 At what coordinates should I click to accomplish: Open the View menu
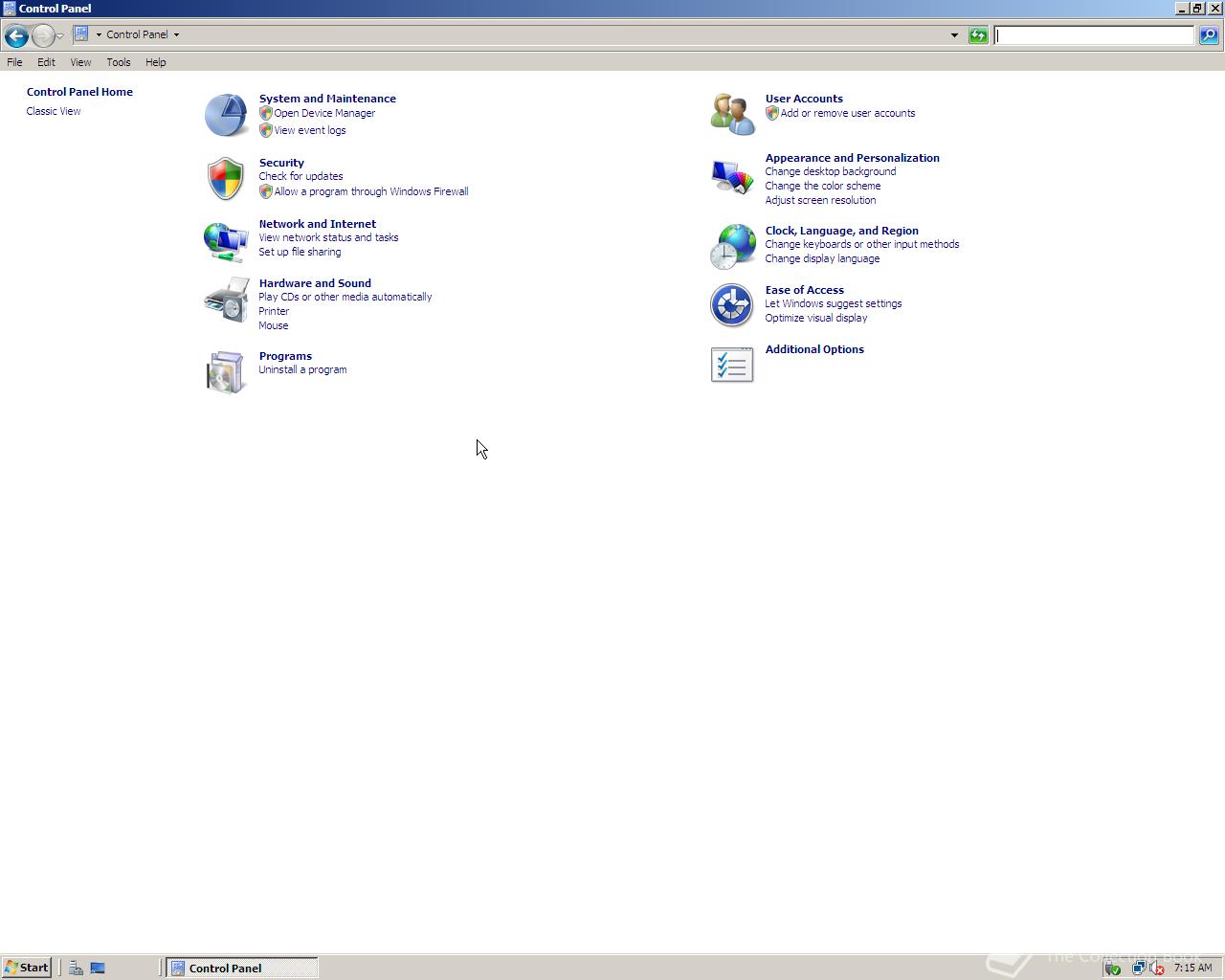tap(80, 62)
